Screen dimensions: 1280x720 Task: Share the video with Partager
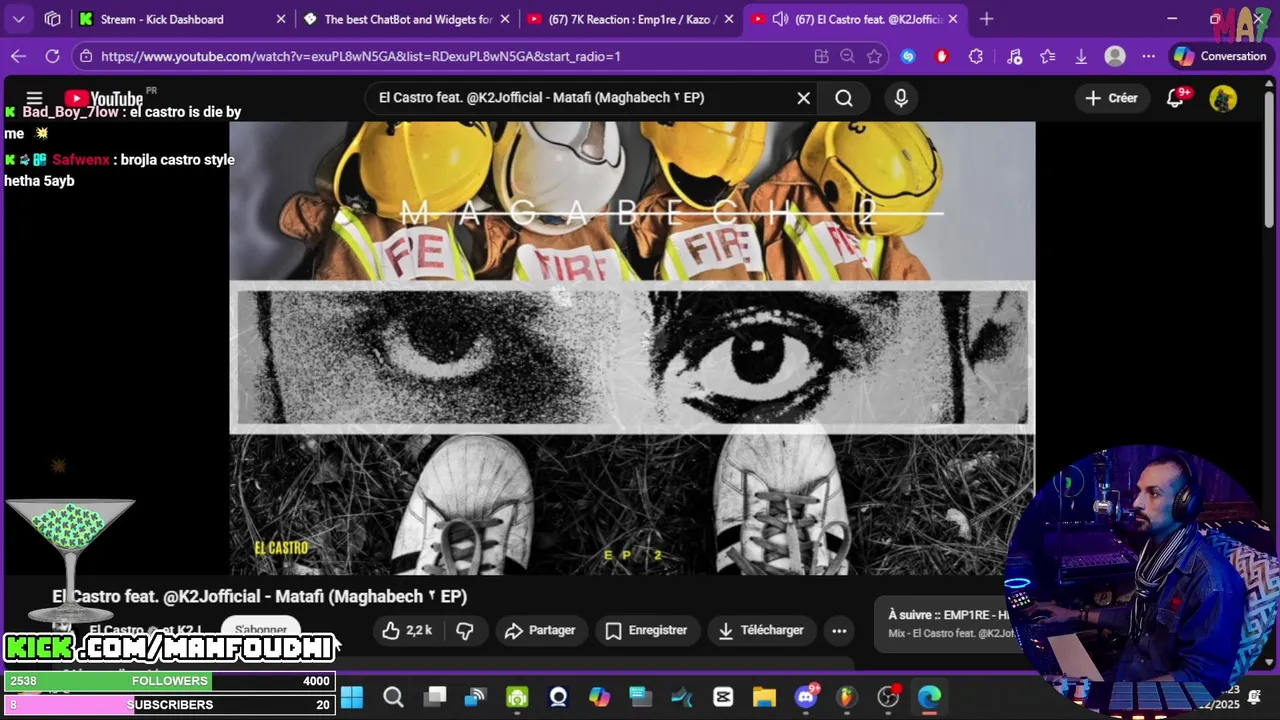pos(540,630)
